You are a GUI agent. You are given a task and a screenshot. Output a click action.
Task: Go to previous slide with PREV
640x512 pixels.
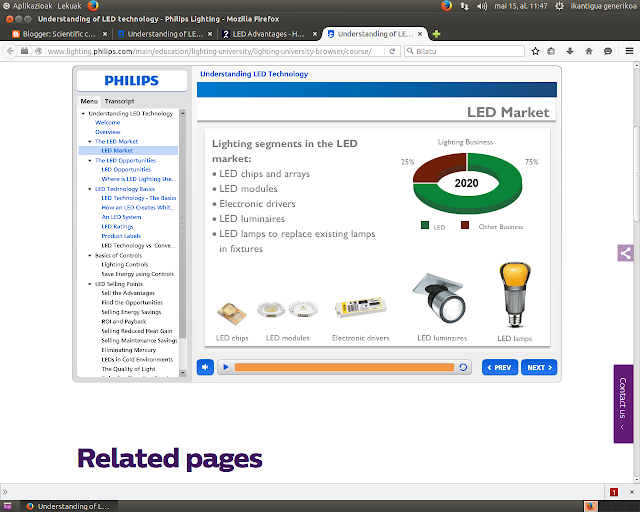500,367
